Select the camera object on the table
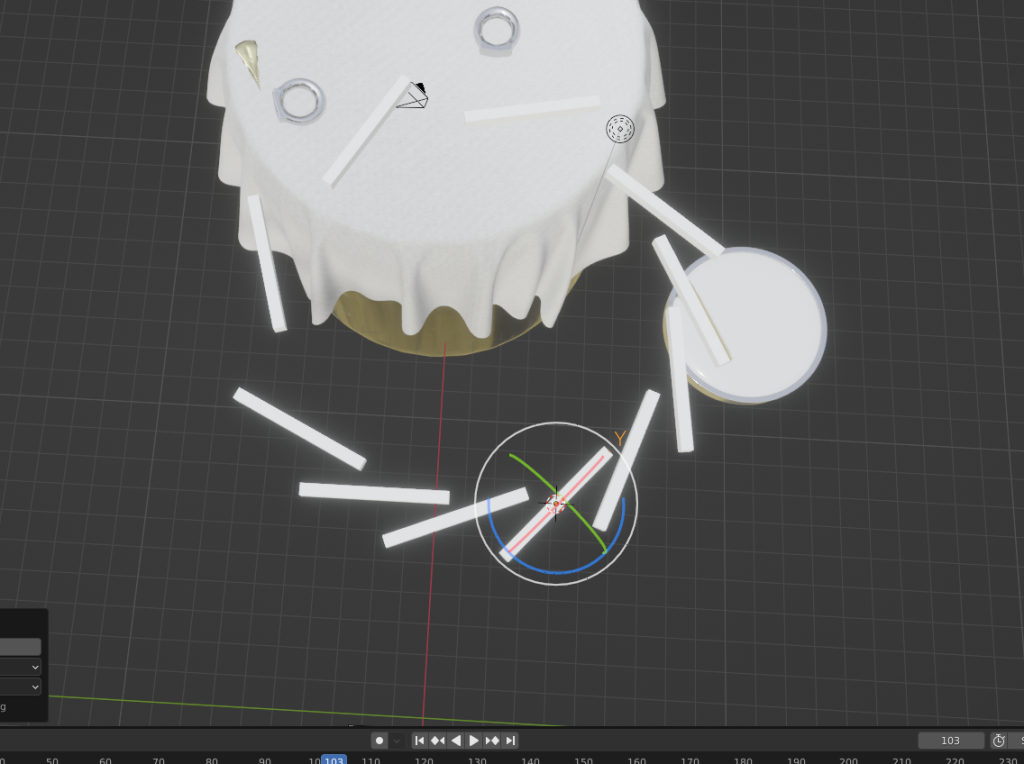 (413, 97)
